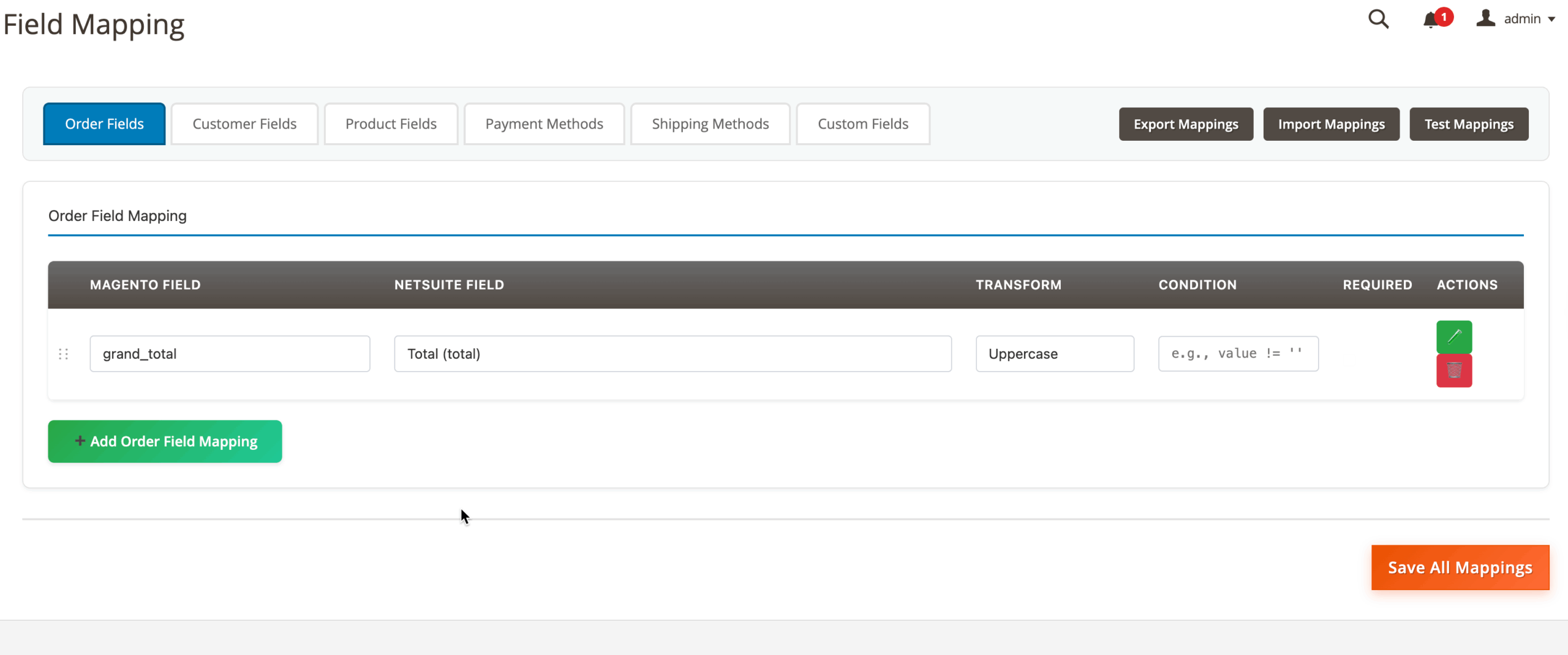Switch to the Customer Fields tab
Viewport: 1568px width, 655px height.
244,124
